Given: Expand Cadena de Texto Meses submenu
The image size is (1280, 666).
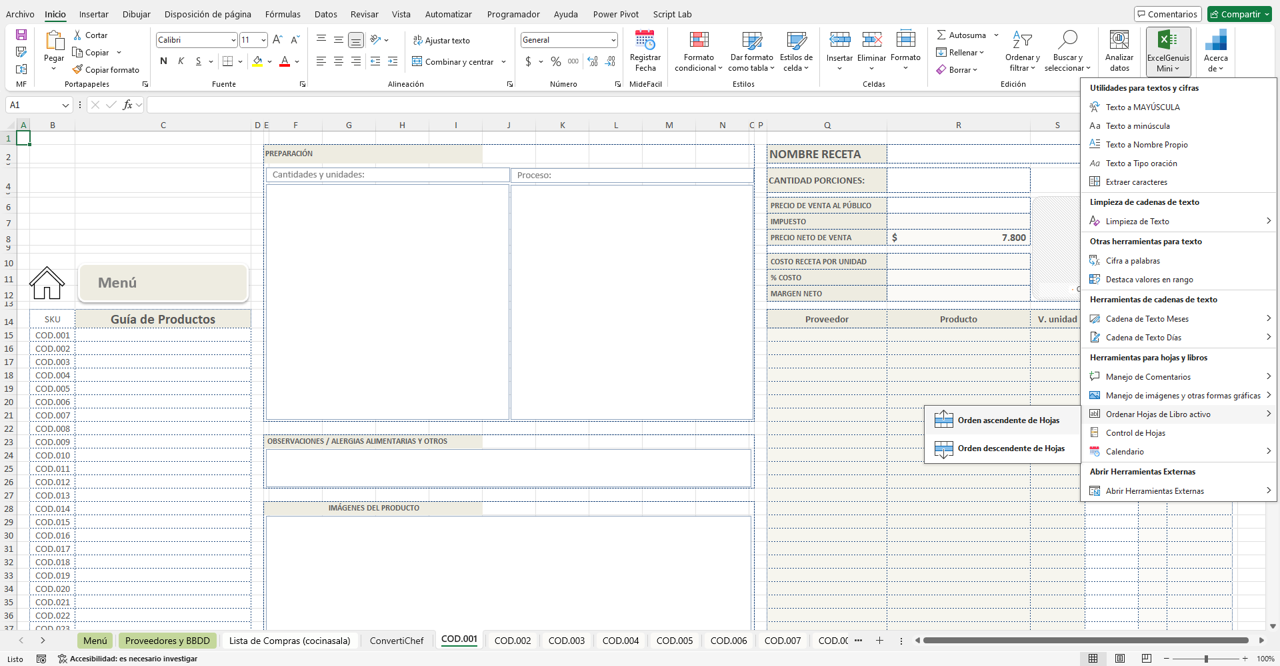Looking at the screenshot, I should click(1268, 319).
